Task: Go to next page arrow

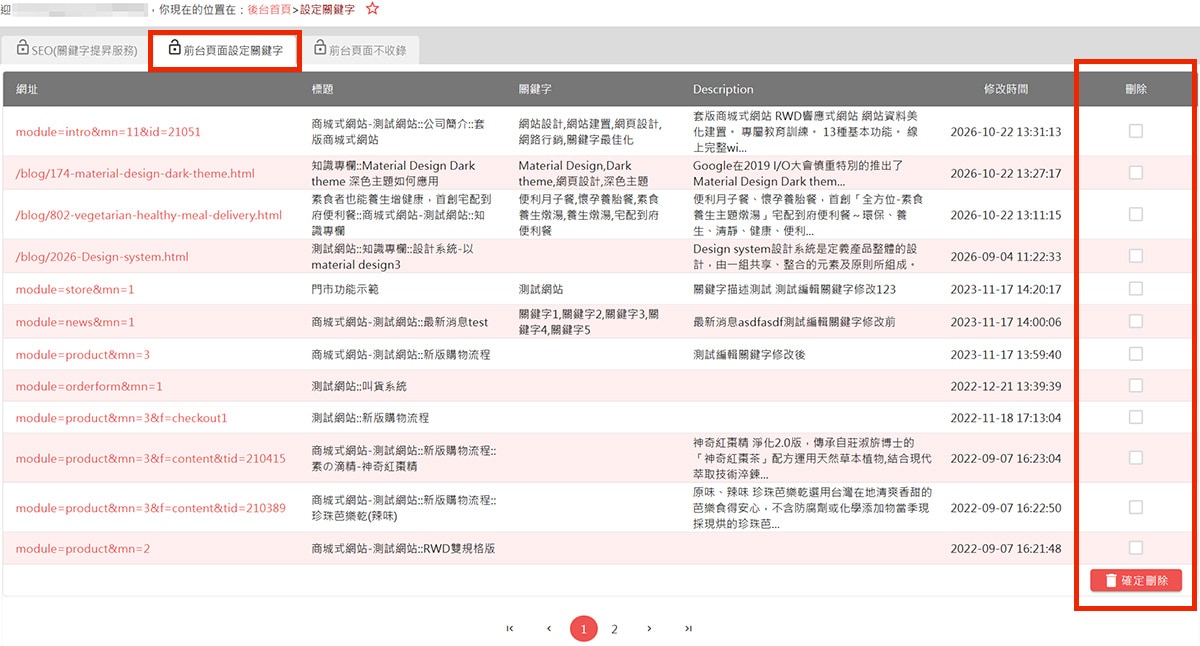Action: (649, 628)
